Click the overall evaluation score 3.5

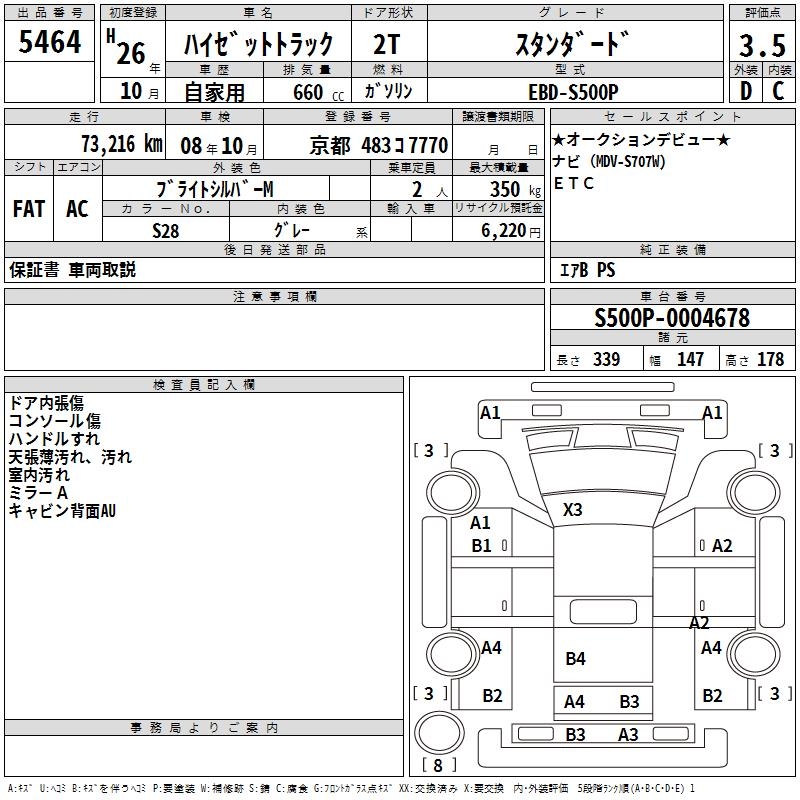pos(762,45)
